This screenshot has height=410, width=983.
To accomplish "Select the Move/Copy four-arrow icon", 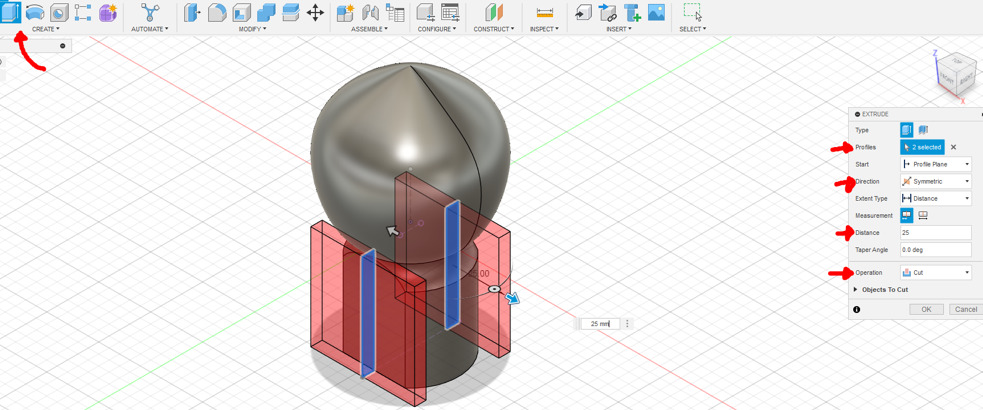I will (315, 12).
